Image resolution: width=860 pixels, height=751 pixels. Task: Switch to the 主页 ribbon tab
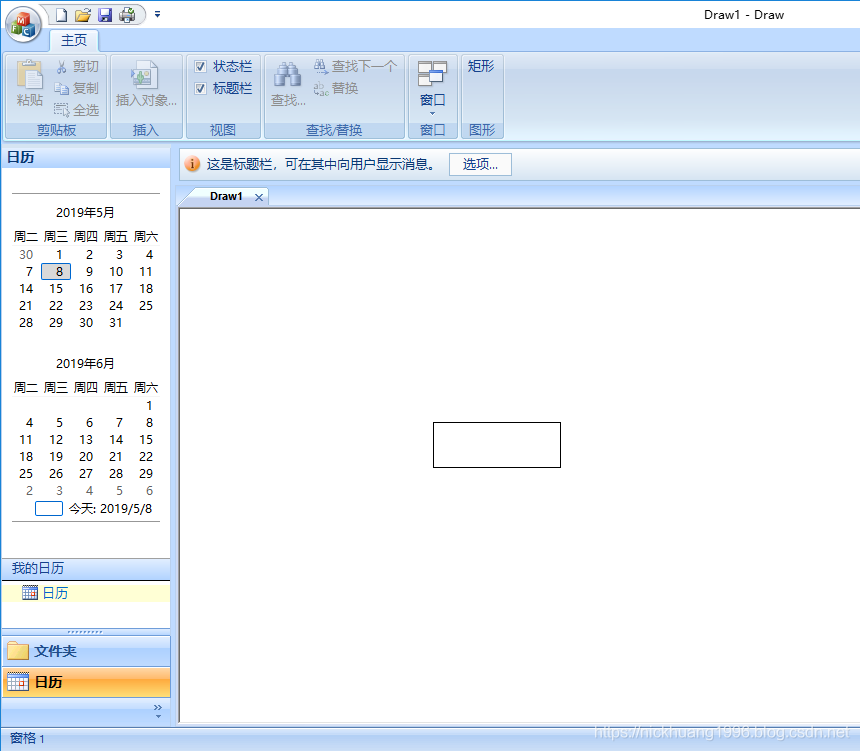74,40
